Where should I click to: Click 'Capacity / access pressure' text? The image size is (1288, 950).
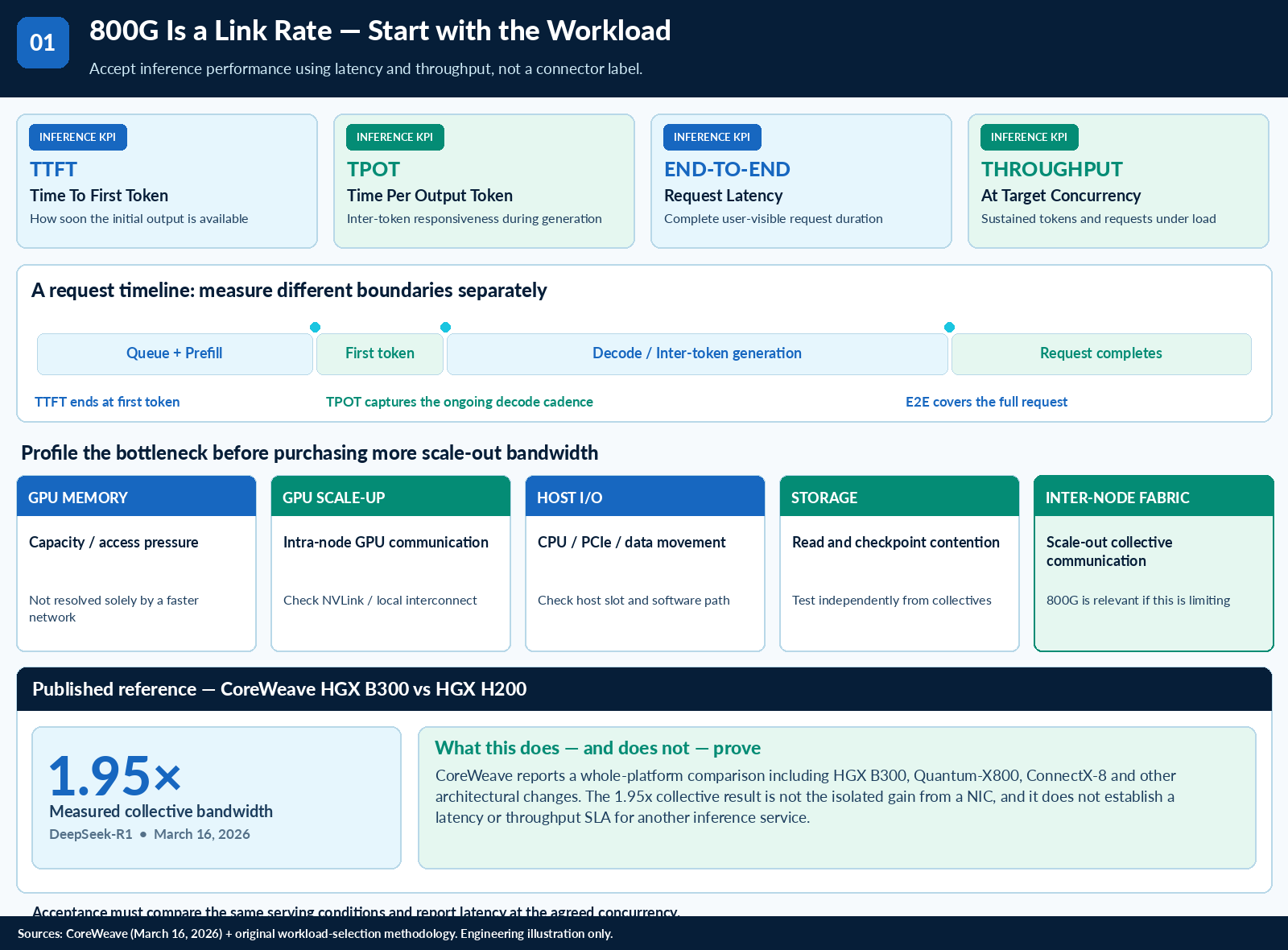(114, 543)
